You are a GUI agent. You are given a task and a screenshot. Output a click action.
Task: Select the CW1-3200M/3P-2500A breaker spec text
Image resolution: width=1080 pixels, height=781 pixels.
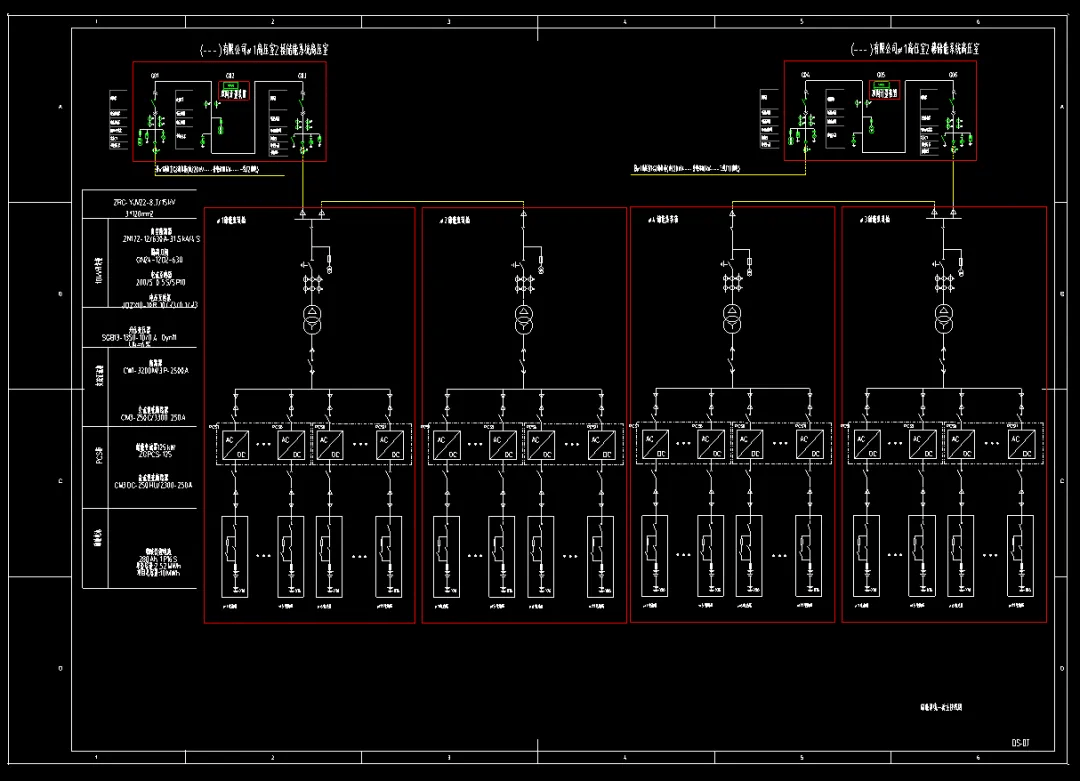pyautogui.click(x=143, y=370)
